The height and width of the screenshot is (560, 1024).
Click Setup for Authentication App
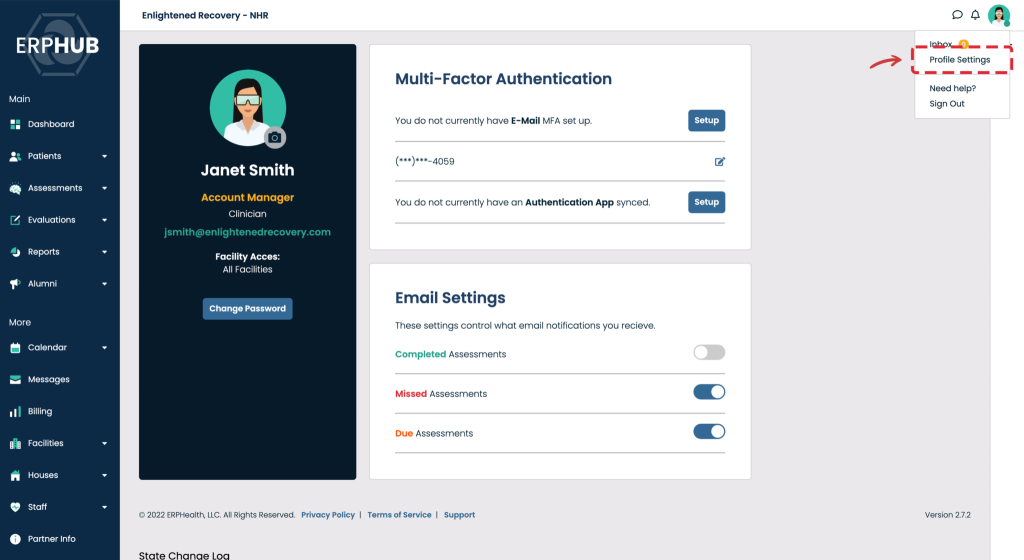[x=707, y=202]
